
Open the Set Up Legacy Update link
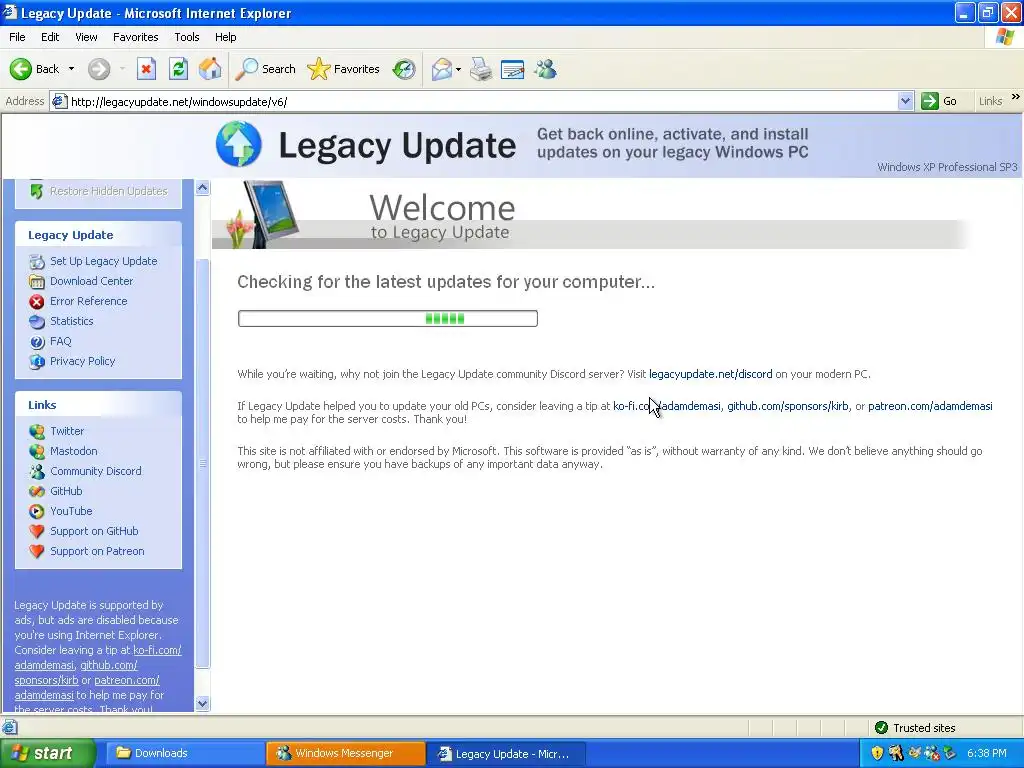pyautogui.click(x=104, y=261)
